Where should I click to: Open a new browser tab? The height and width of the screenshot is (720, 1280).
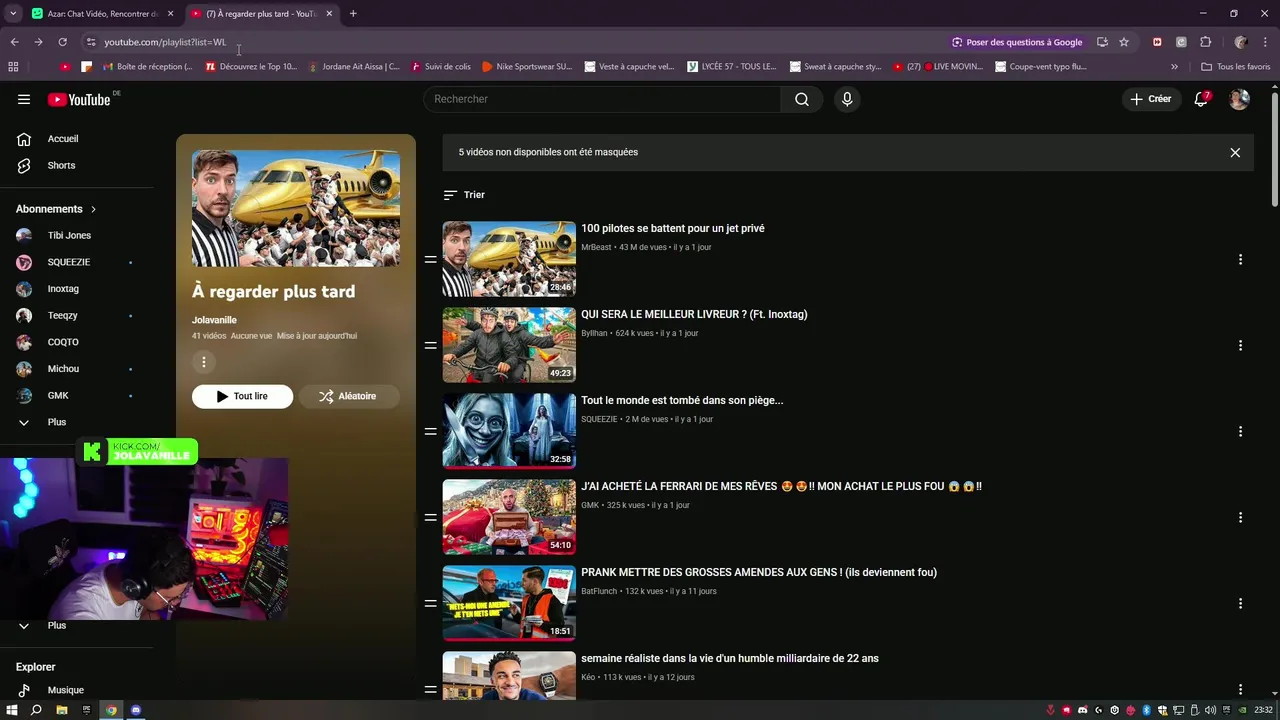[x=353, y=14]
